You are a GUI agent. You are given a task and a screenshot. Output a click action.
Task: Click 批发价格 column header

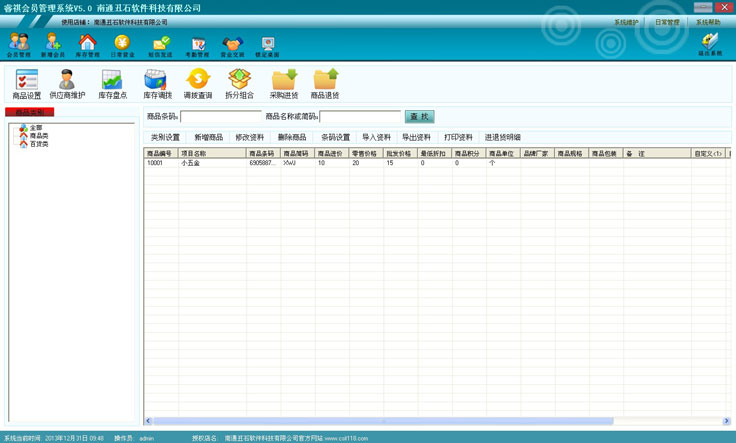400,153
